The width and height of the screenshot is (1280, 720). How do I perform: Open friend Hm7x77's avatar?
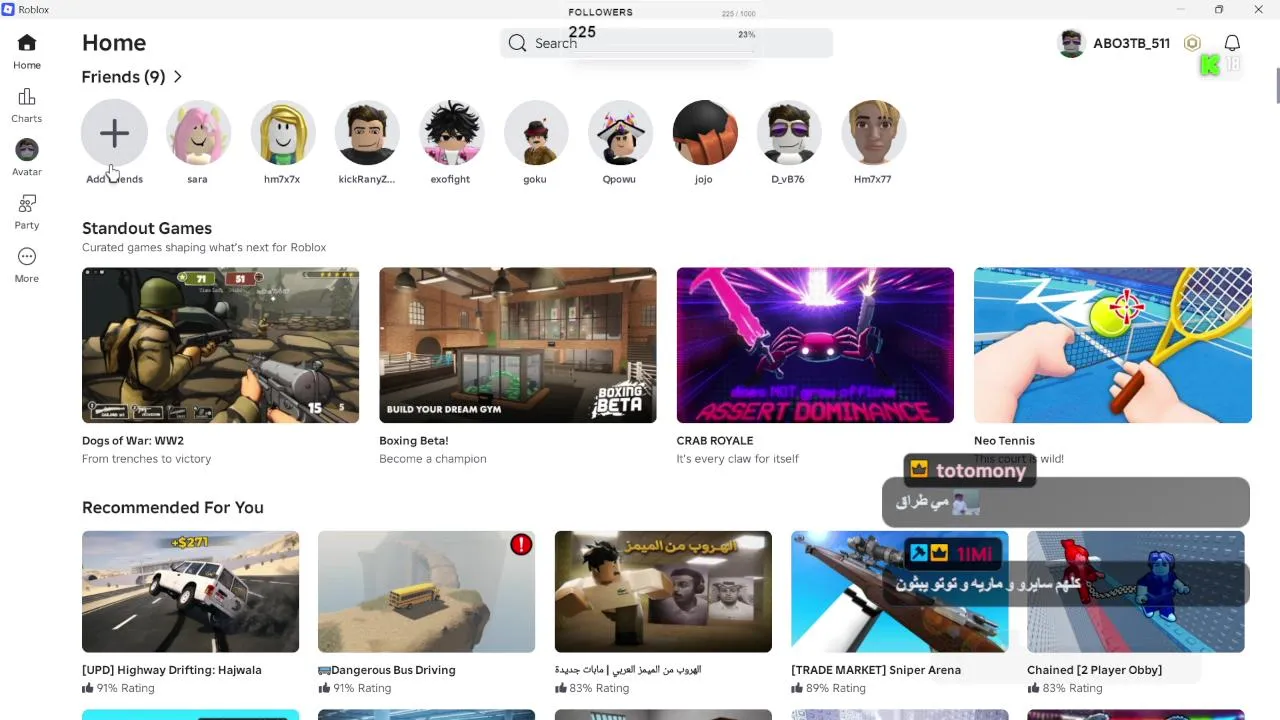874,132
